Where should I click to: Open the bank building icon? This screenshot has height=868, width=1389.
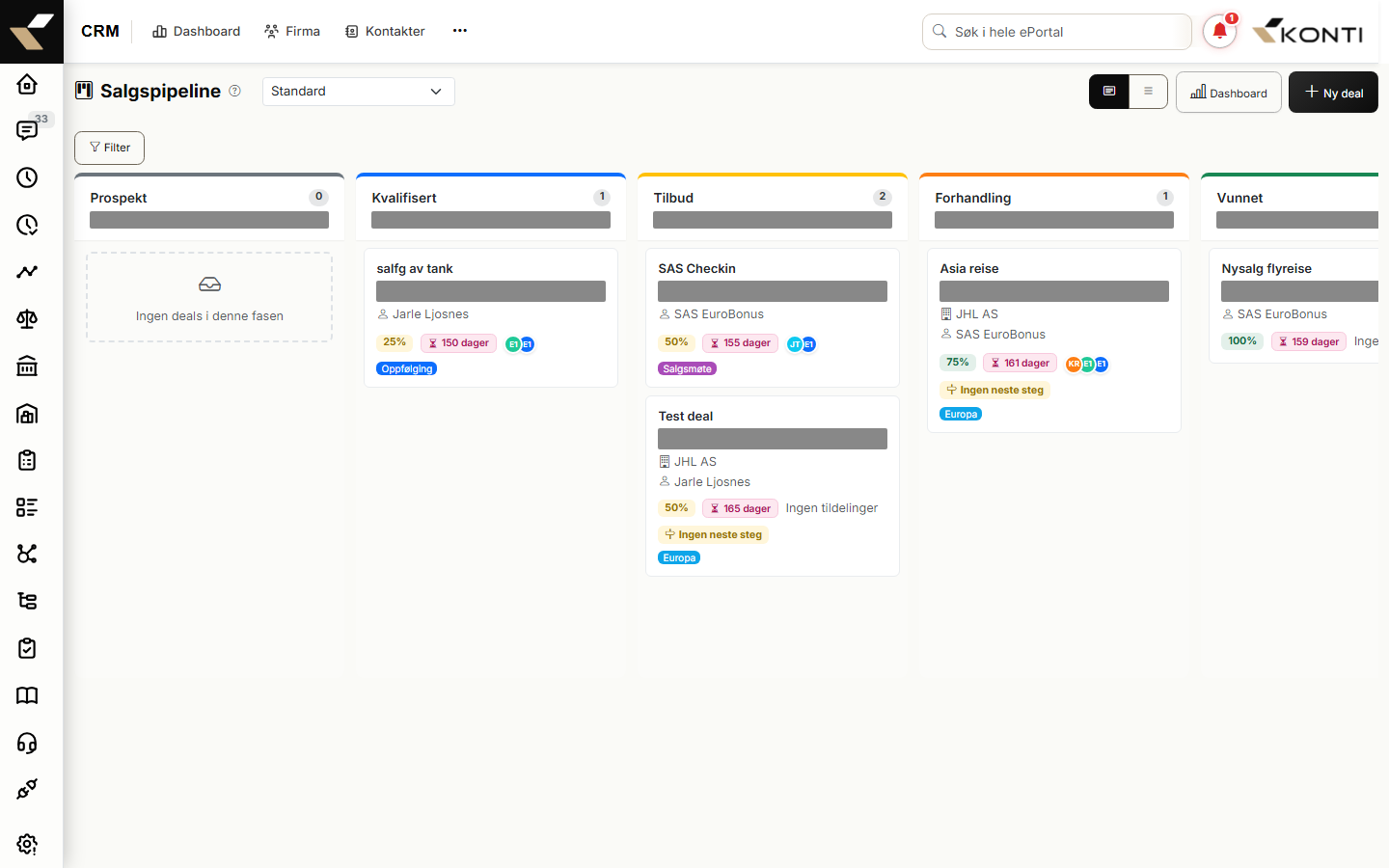(x=27, y=366)
